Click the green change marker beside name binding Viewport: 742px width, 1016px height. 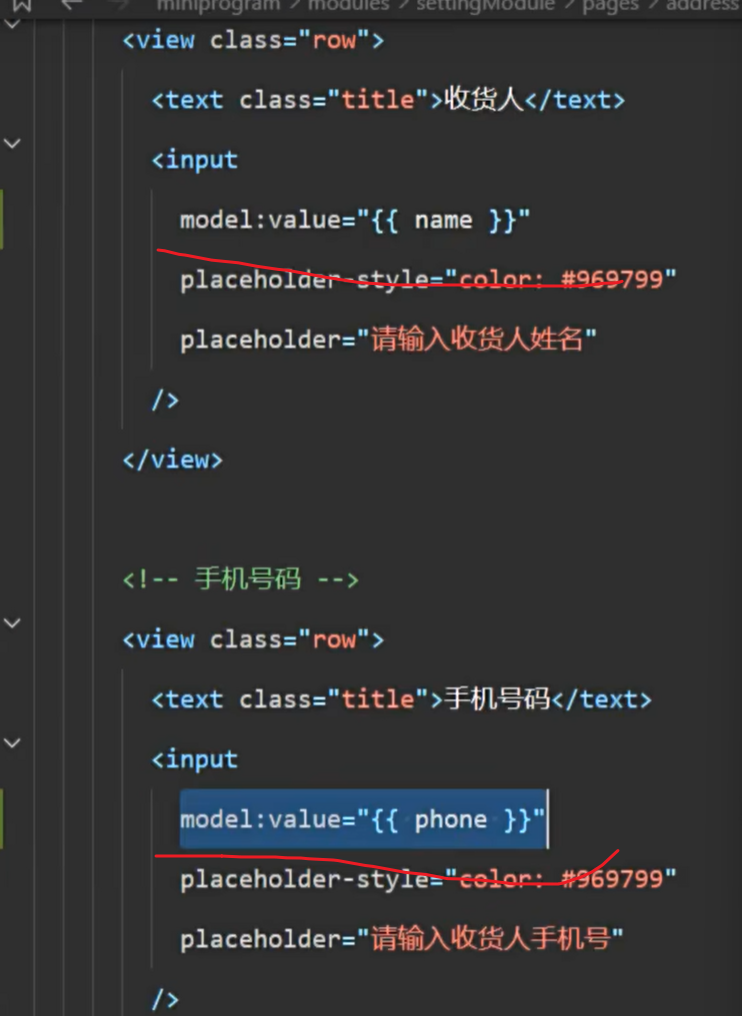tap(2, 219)
